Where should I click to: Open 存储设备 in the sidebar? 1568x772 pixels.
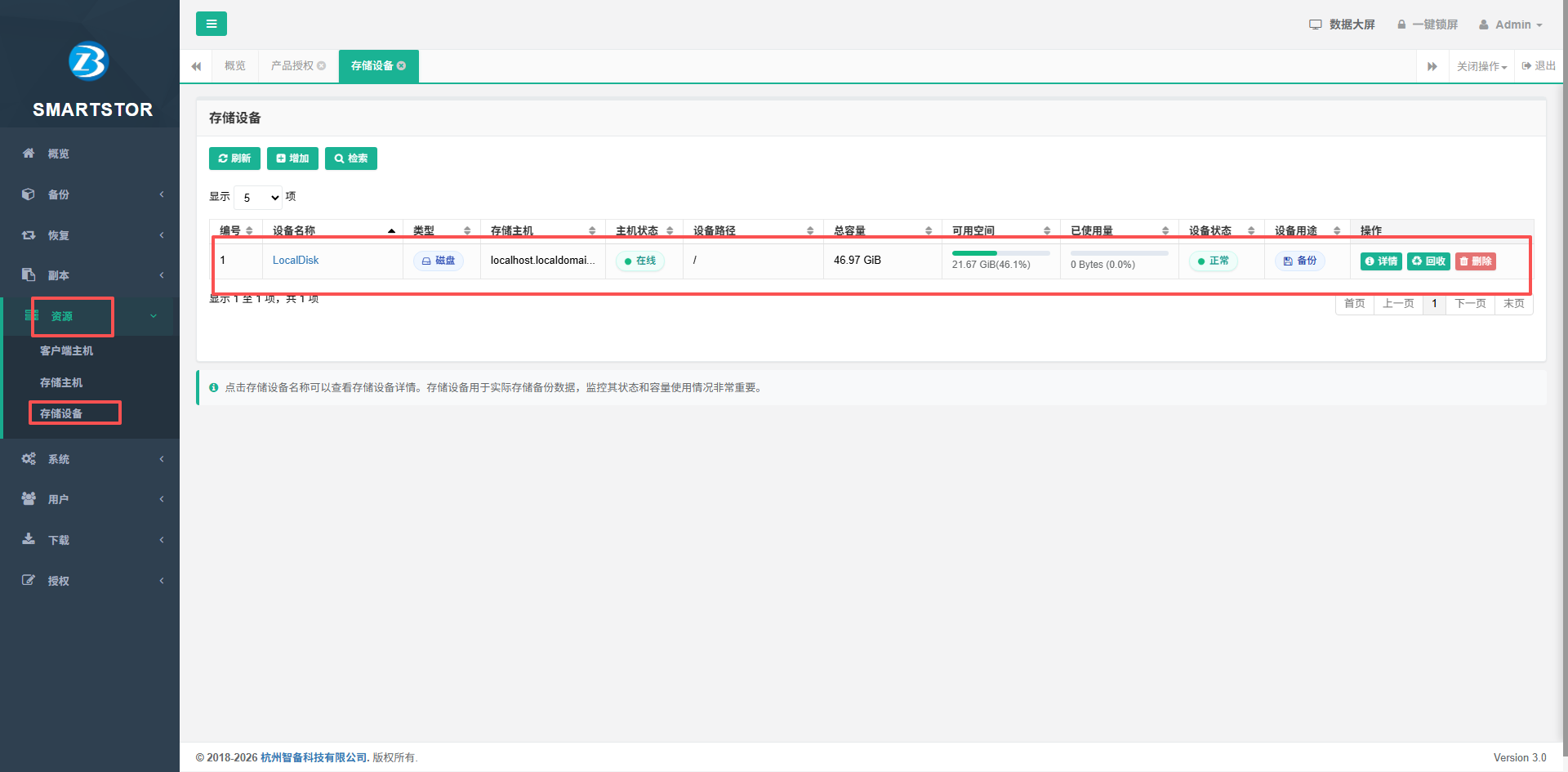(61, 413)
